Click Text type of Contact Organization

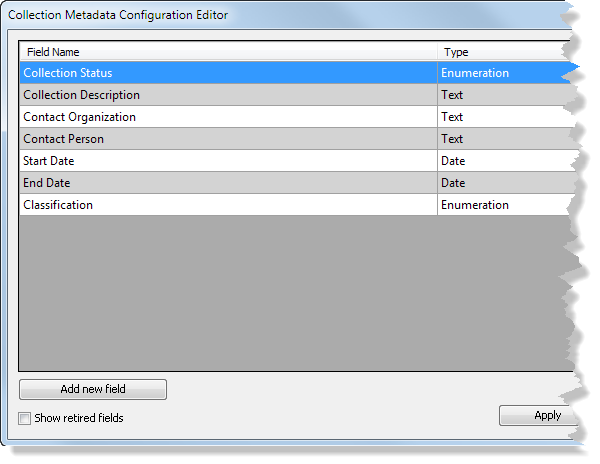pos(505,117)
